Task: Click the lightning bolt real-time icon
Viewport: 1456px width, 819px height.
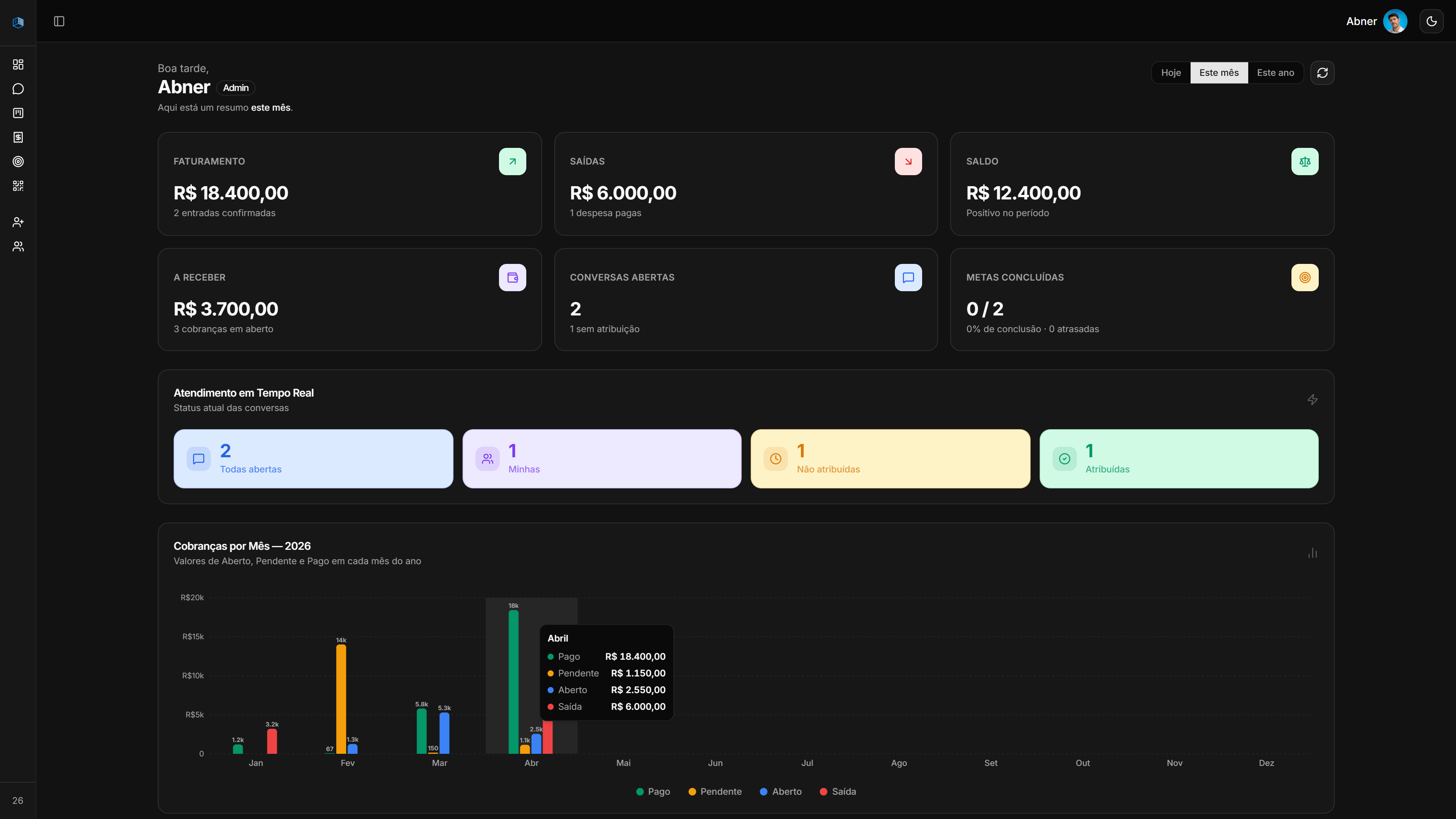Action: (x=1312, y=400)
